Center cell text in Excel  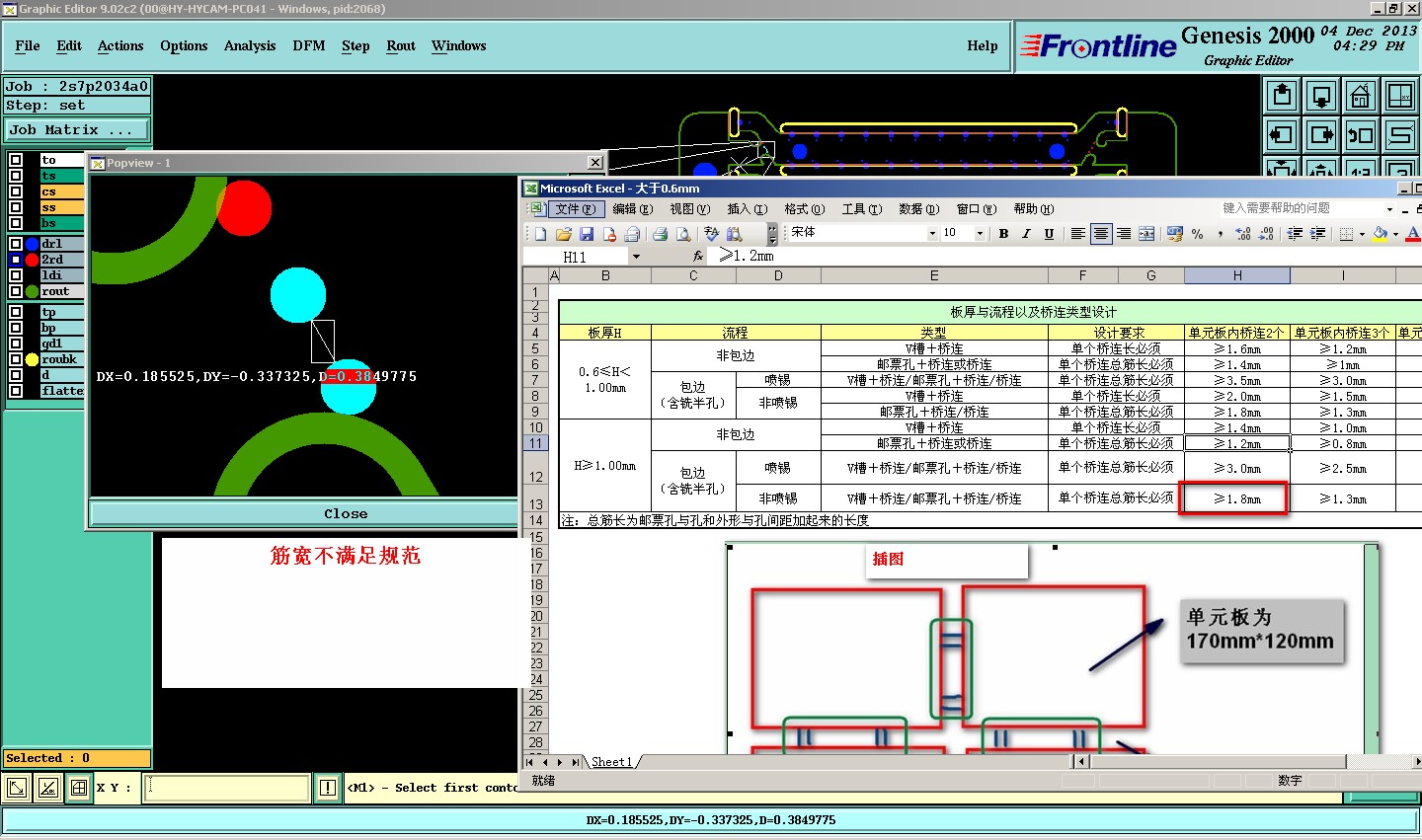pos(1100,234)
